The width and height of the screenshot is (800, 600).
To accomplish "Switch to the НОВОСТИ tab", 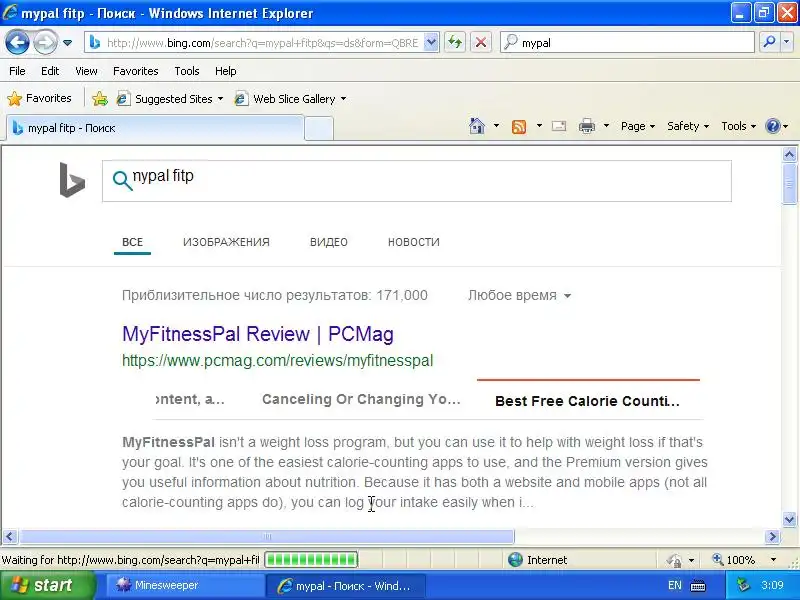I will tap(414, 242).
